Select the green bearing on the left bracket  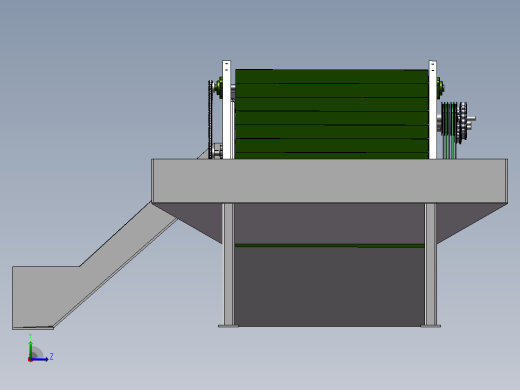click(x=219, y=87)
